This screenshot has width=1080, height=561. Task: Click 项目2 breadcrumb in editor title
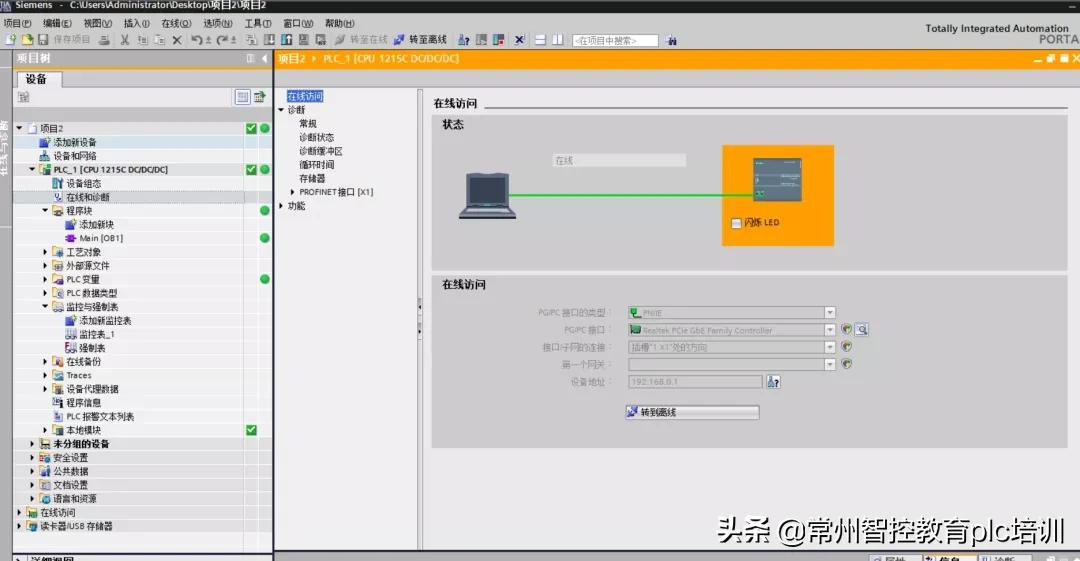(291, 59)
